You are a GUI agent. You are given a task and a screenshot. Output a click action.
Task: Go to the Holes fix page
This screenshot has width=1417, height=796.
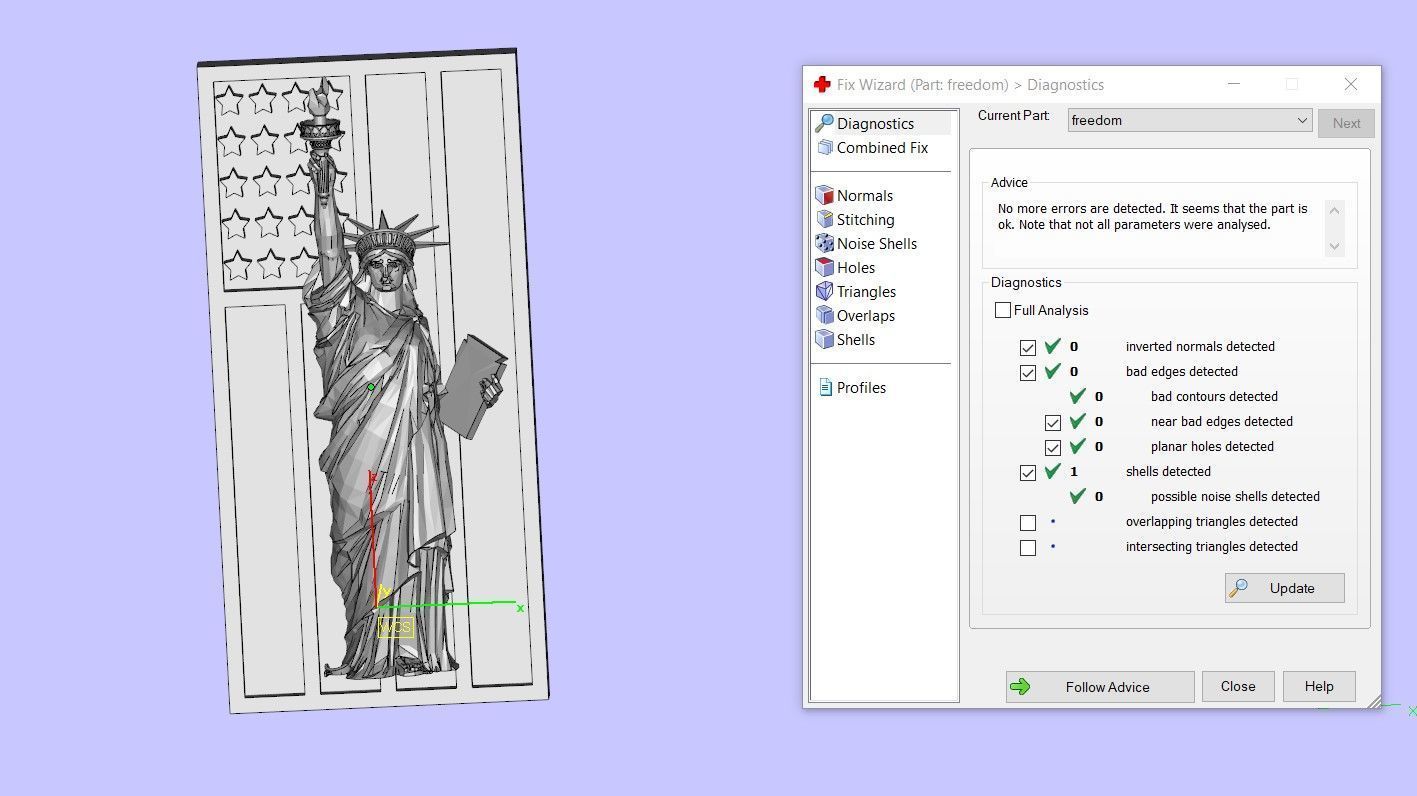coord(856,267)
